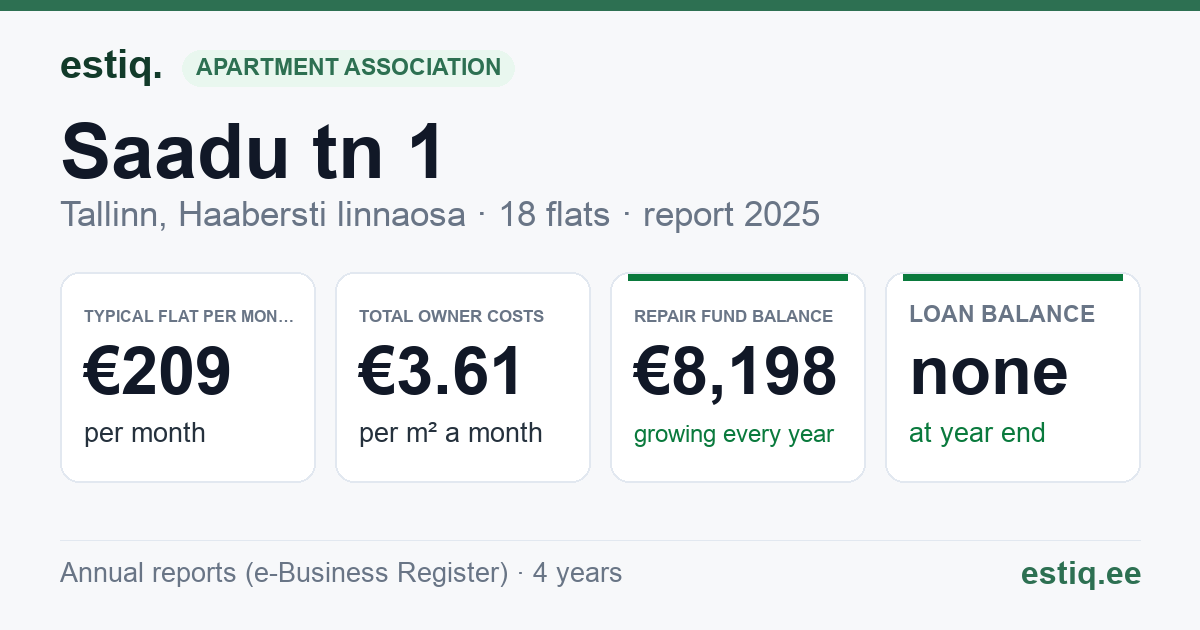The height and width of the screenshot is (630, 1200).
Task: Open the Typical flat per month card
Action: [x=188, y=377]
